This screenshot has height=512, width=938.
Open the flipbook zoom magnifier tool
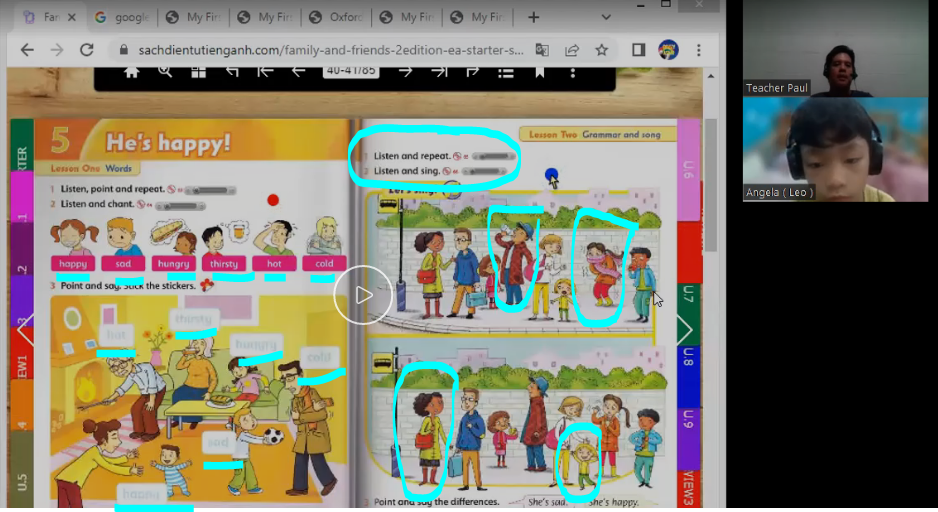click(165, 72)
